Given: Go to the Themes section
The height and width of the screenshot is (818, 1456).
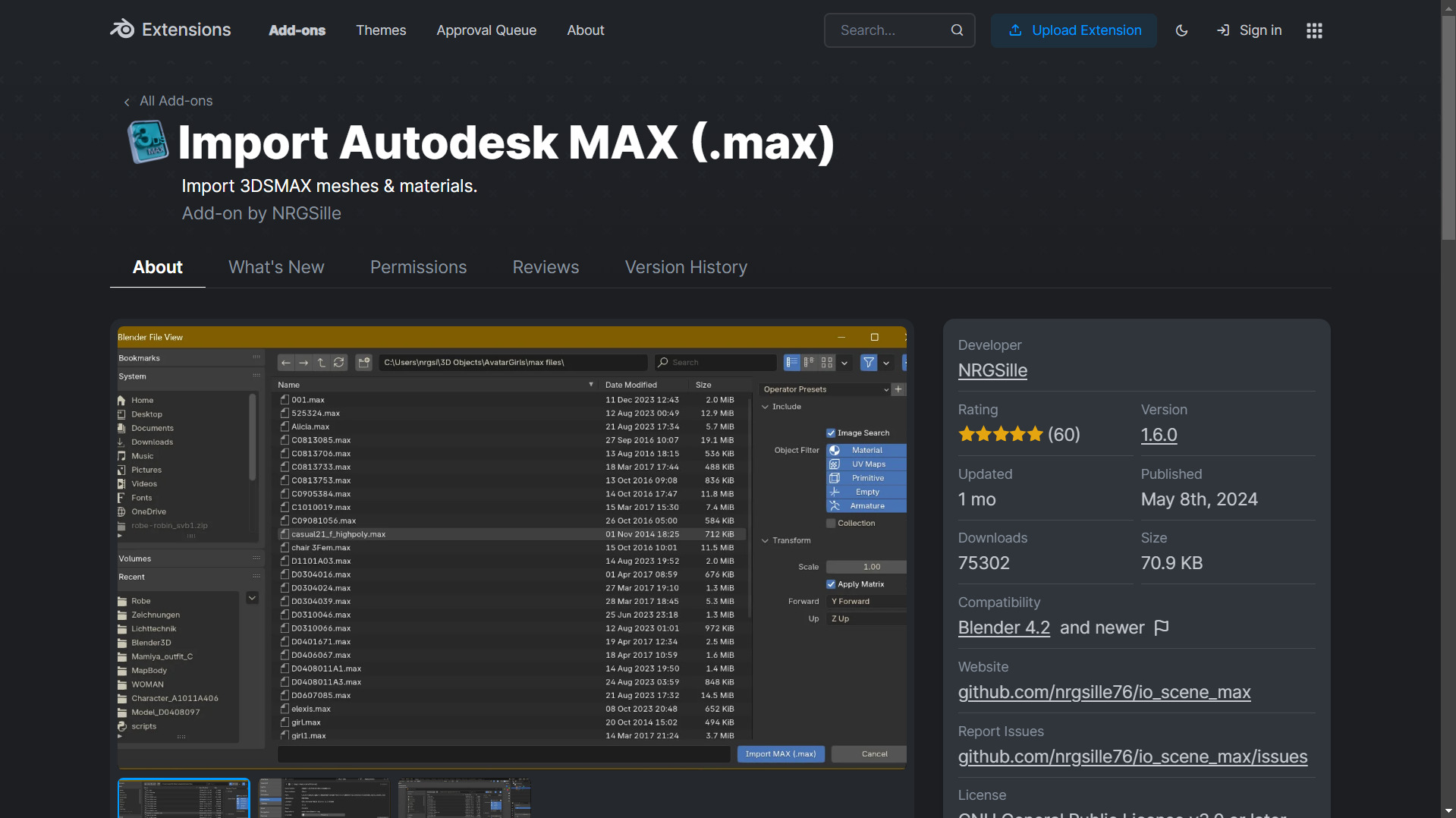Looking at the screenshot, I should click(x=381, y=30).
